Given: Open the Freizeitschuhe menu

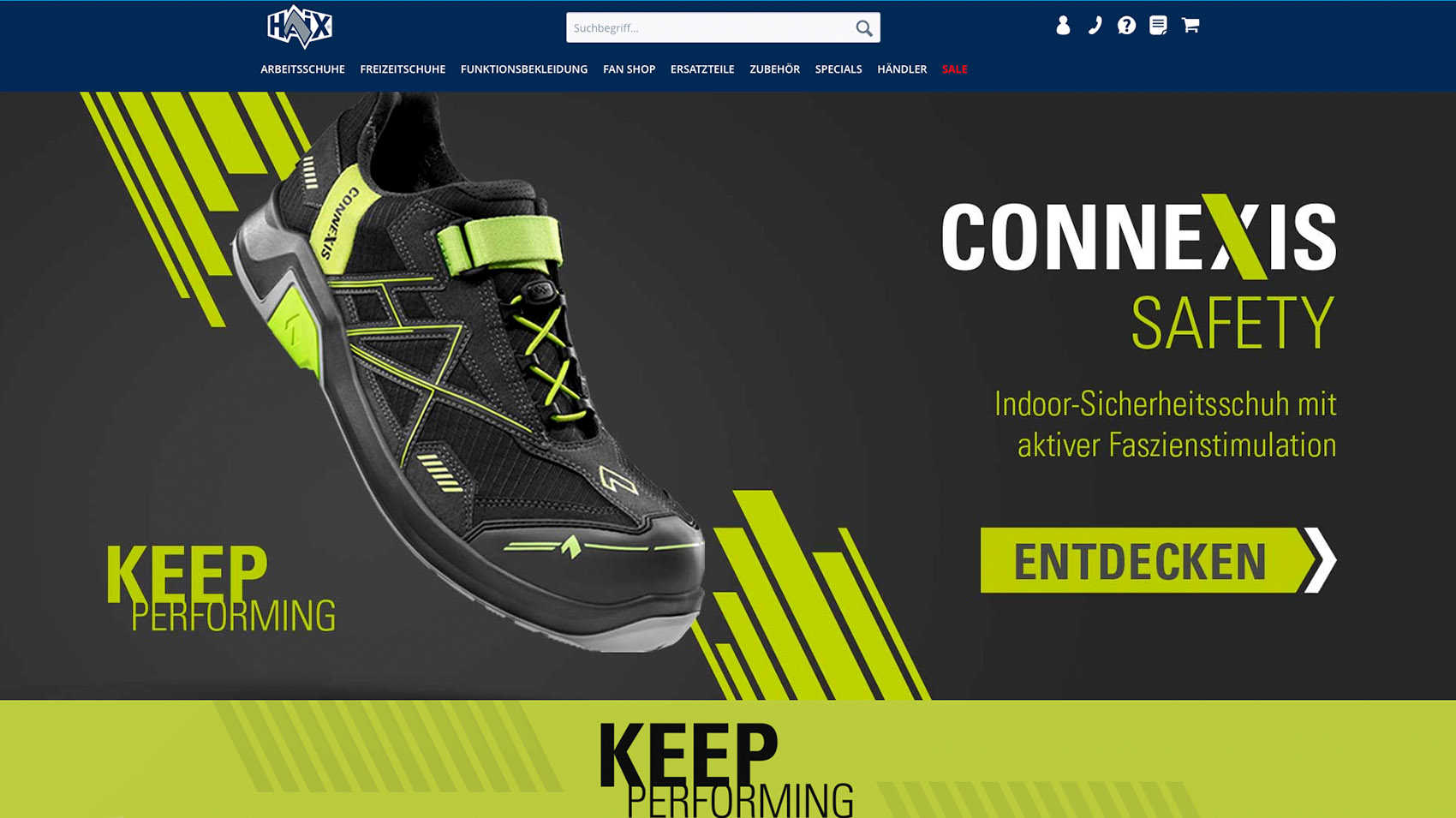Looking at the screenshot, I should [x=403, y=69].
